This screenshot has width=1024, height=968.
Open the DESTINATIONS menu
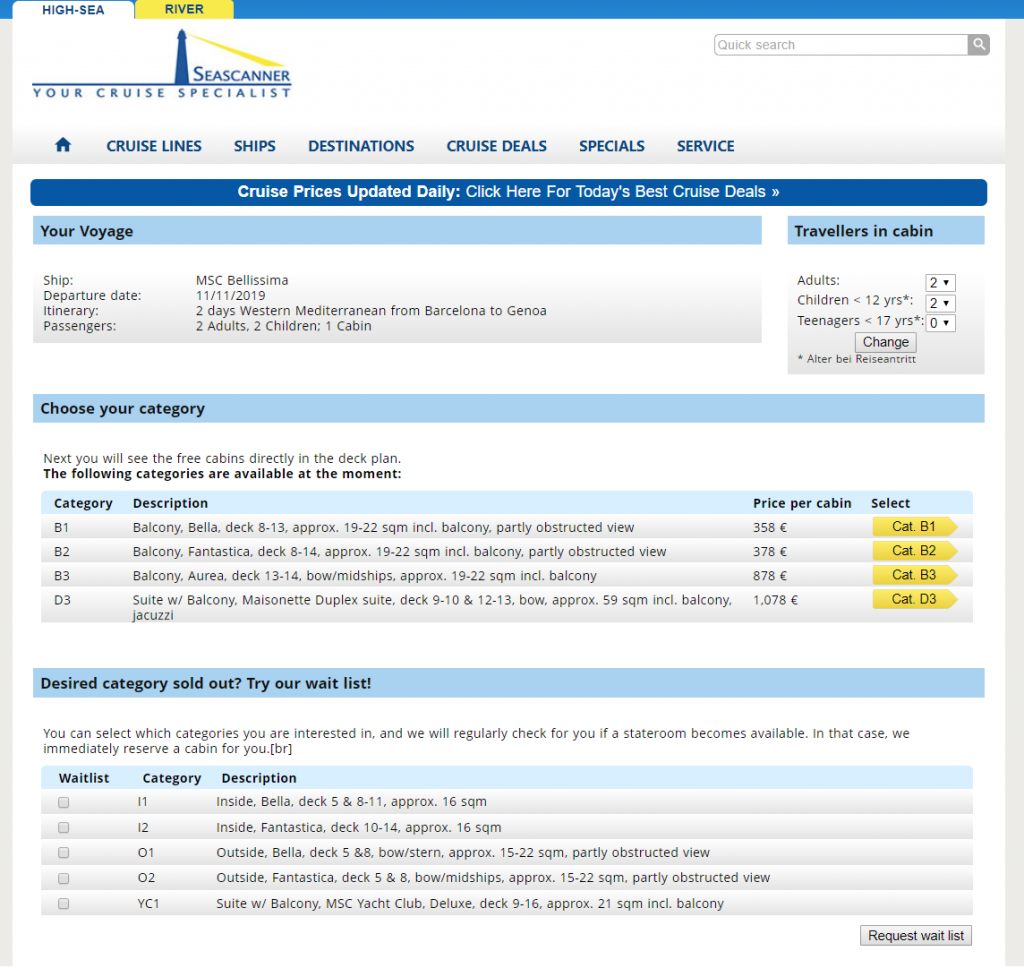coord(361,146)
